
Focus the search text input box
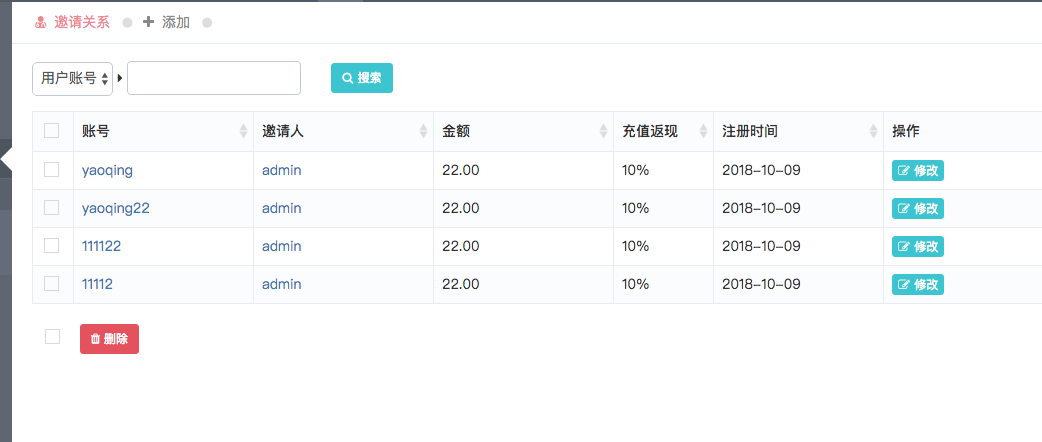coord(214,78)
